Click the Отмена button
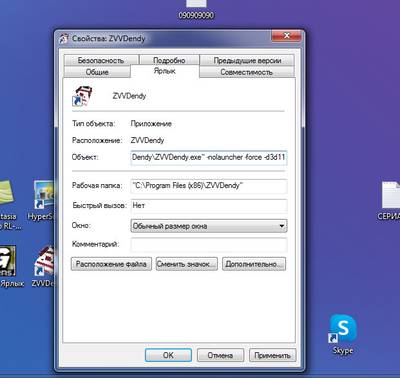Screen dimensions: 400x378 220,355
